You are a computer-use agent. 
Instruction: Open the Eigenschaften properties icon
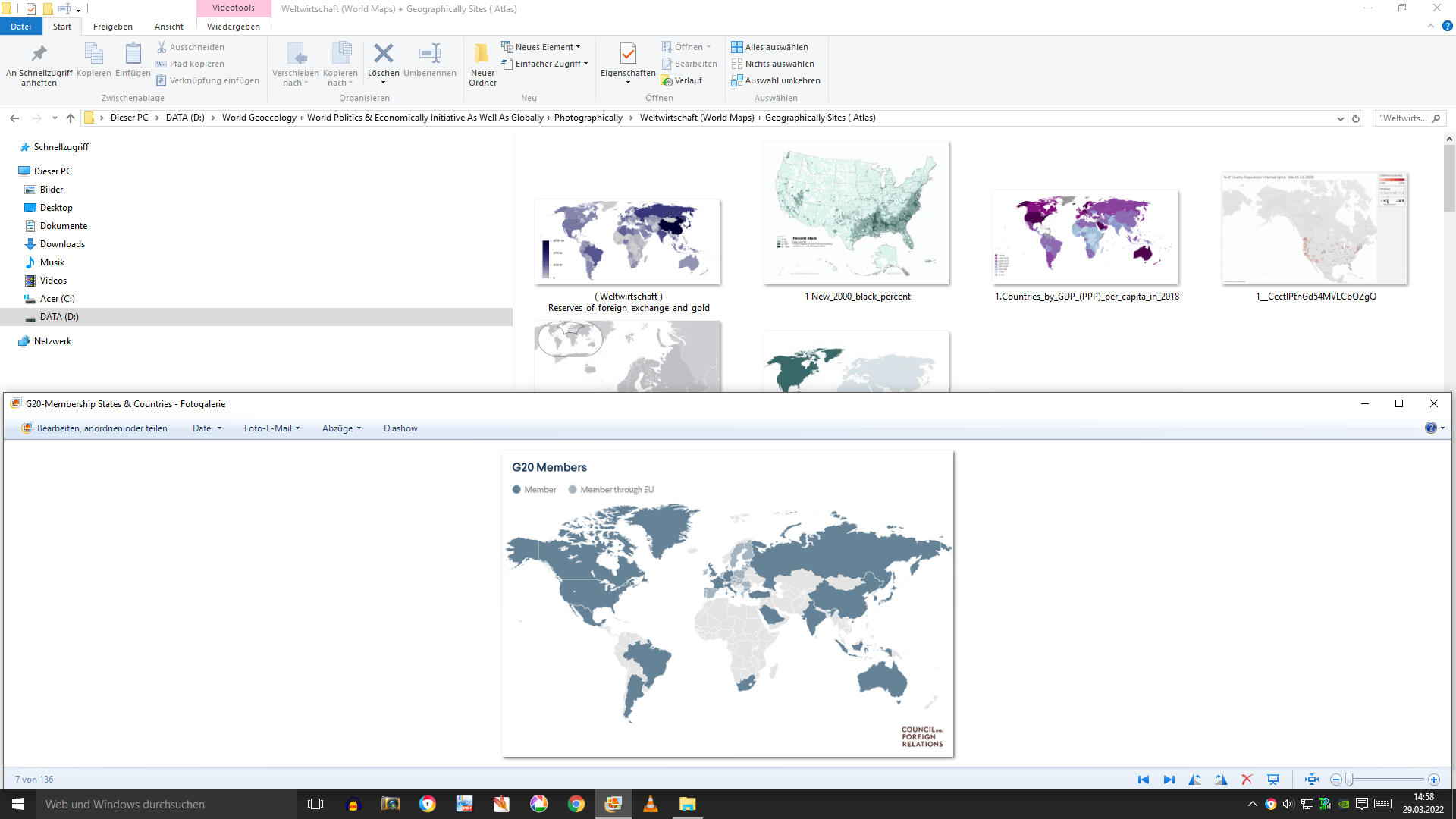click(x=628, y=64)
